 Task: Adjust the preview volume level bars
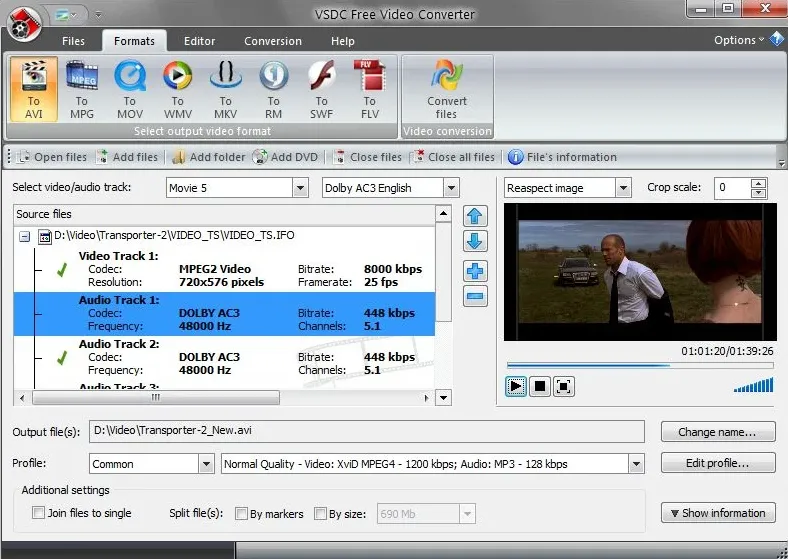[753, 385]
